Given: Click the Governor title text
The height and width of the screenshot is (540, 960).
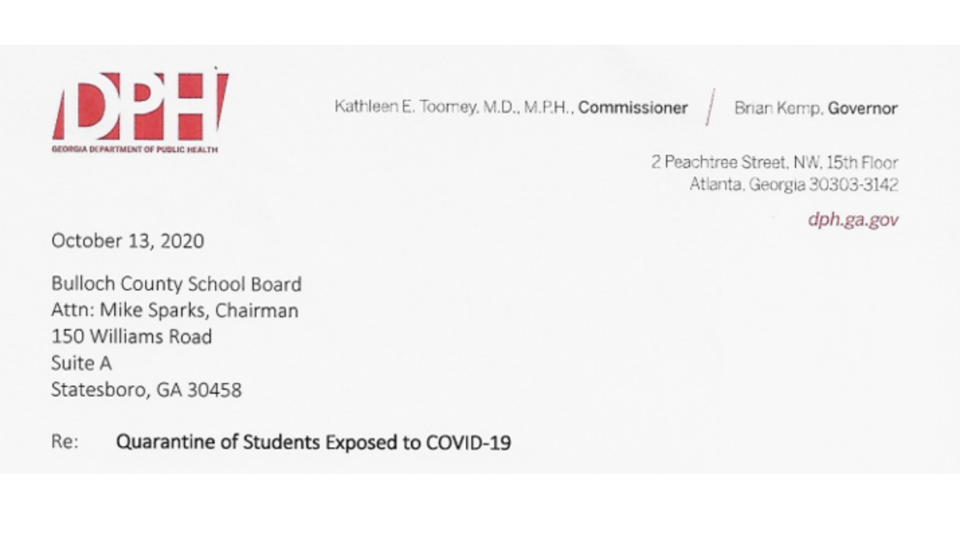Looking at the screenshot, I should [863, 108].
